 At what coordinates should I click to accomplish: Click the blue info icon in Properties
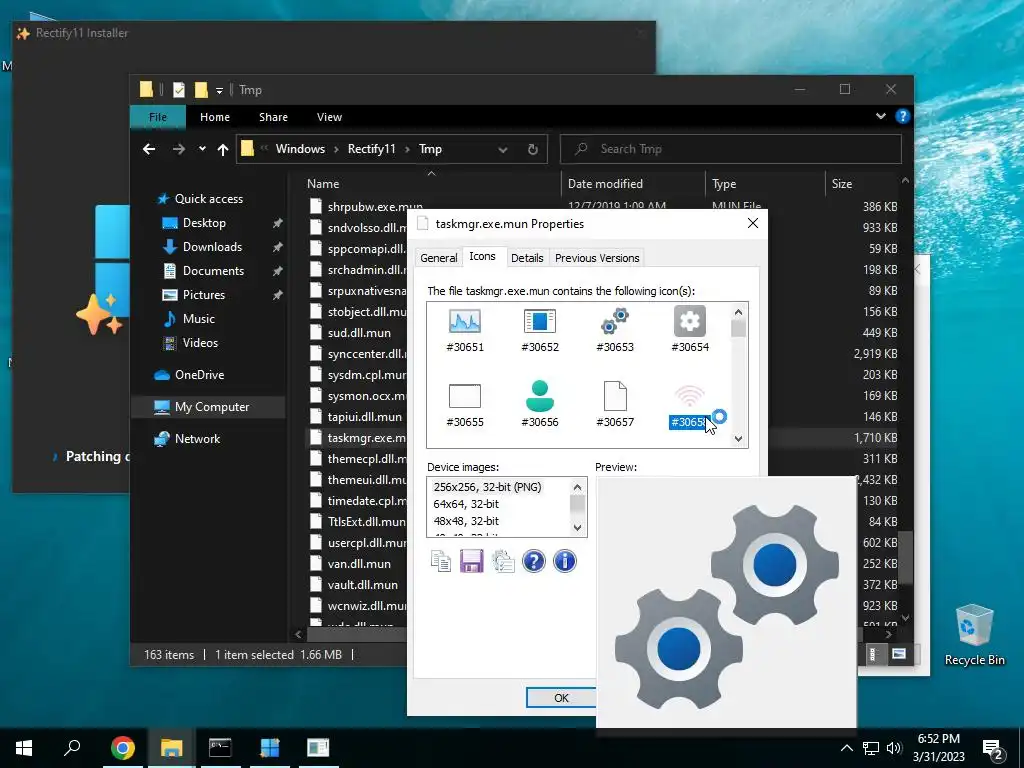point(565,561)
